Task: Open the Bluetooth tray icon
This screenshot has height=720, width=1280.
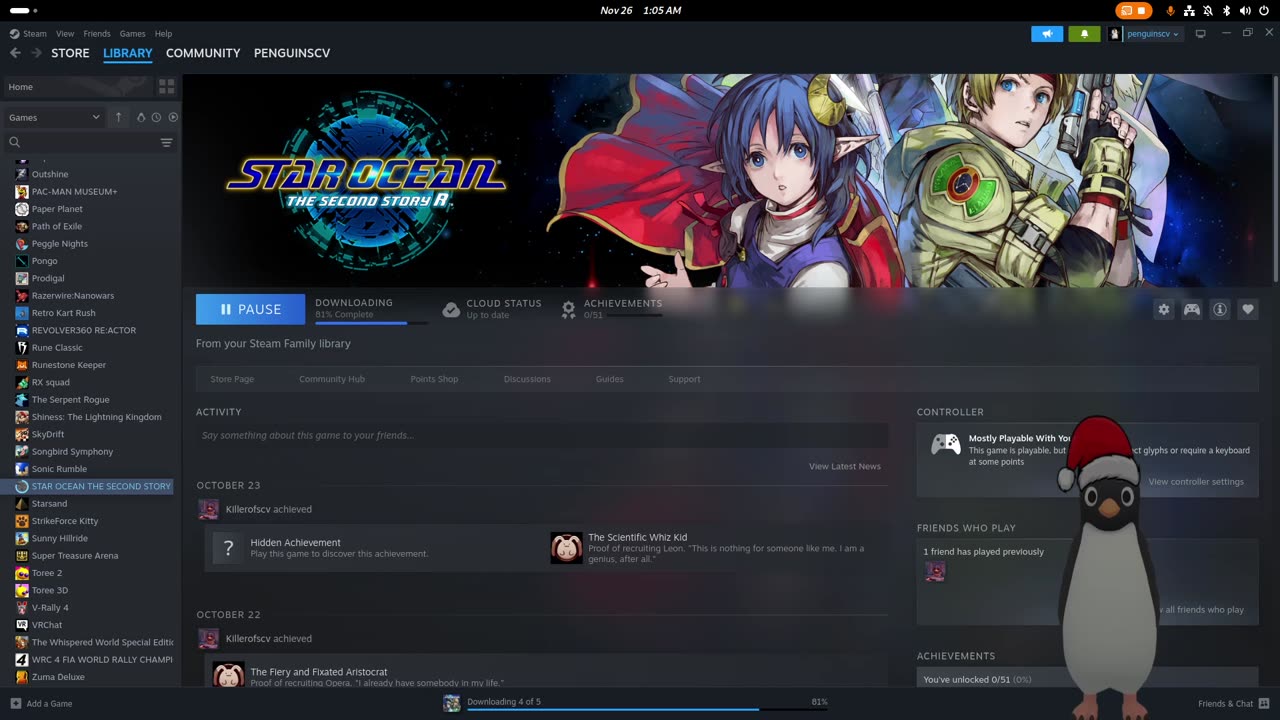Action: pyautogui.click(x=1226, y=10)
